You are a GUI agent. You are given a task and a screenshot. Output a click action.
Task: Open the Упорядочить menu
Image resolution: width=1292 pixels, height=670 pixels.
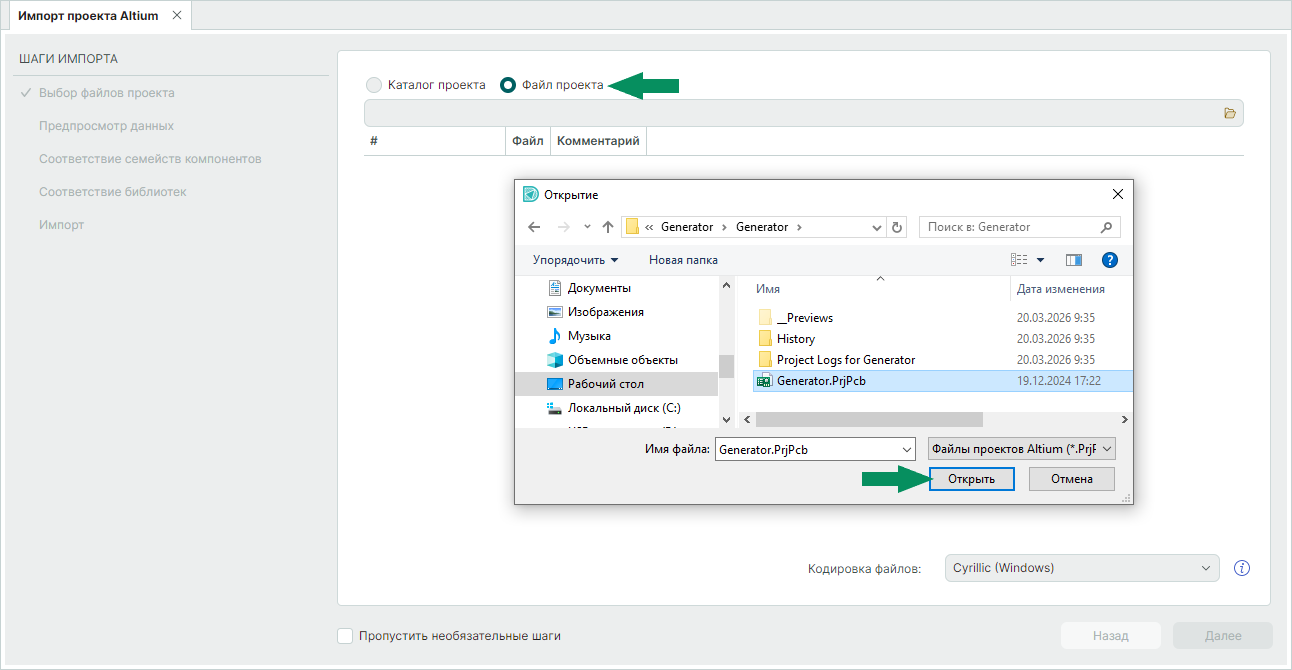tap(575, 260)
